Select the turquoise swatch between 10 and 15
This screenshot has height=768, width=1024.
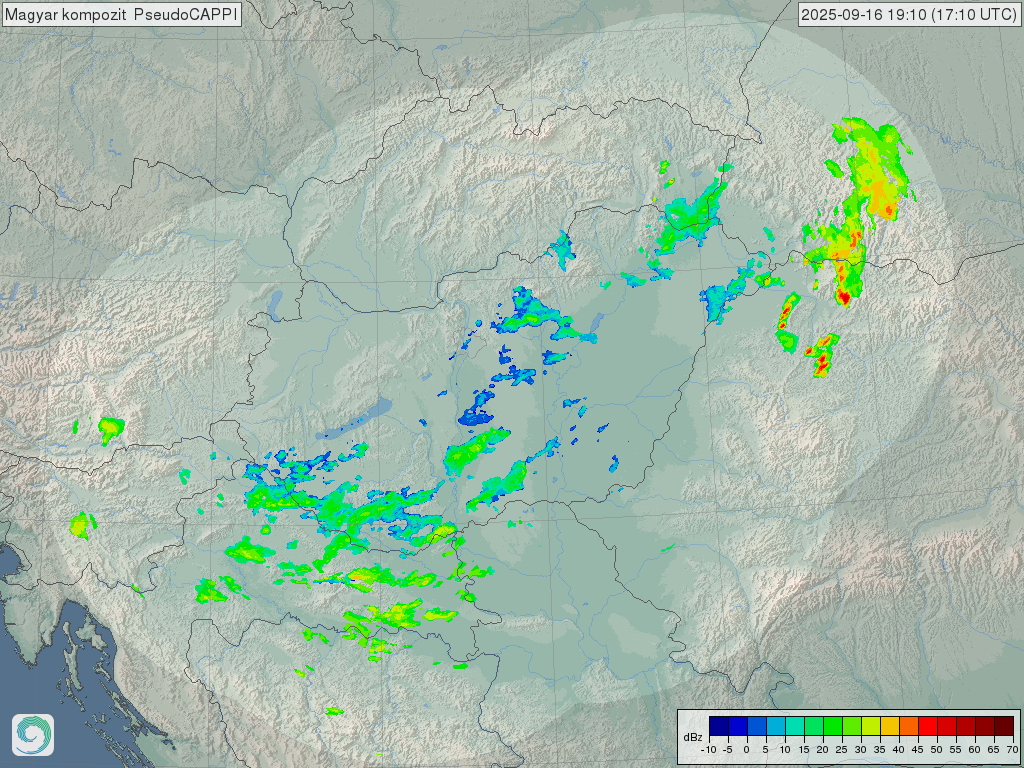(795, 726)
